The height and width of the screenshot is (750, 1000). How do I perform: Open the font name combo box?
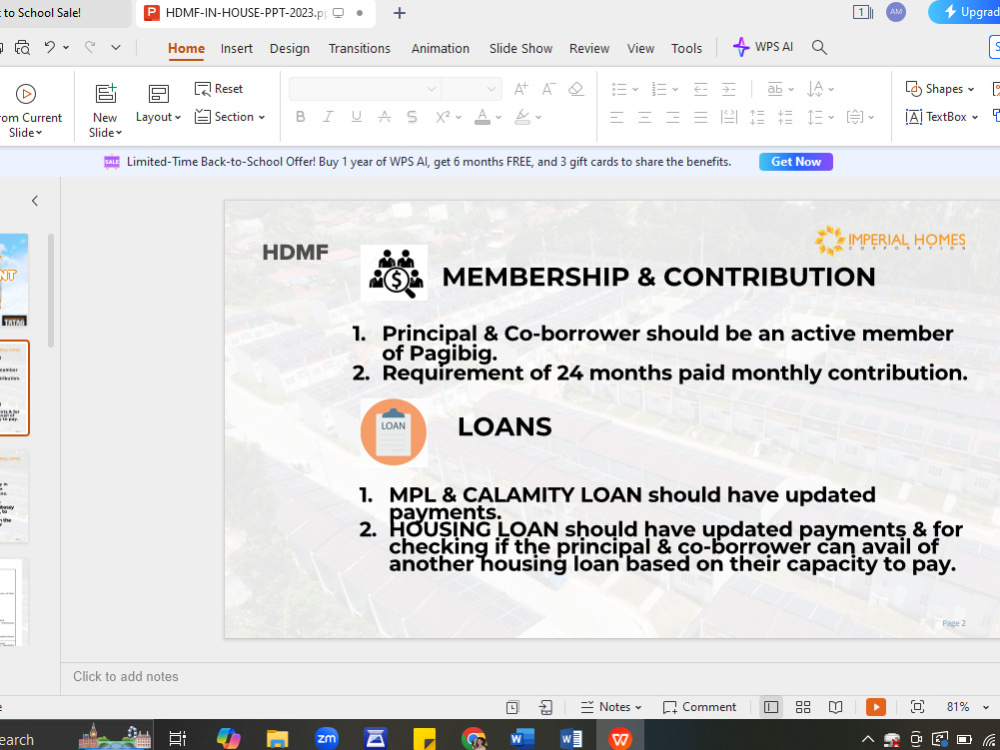point(364,89)
